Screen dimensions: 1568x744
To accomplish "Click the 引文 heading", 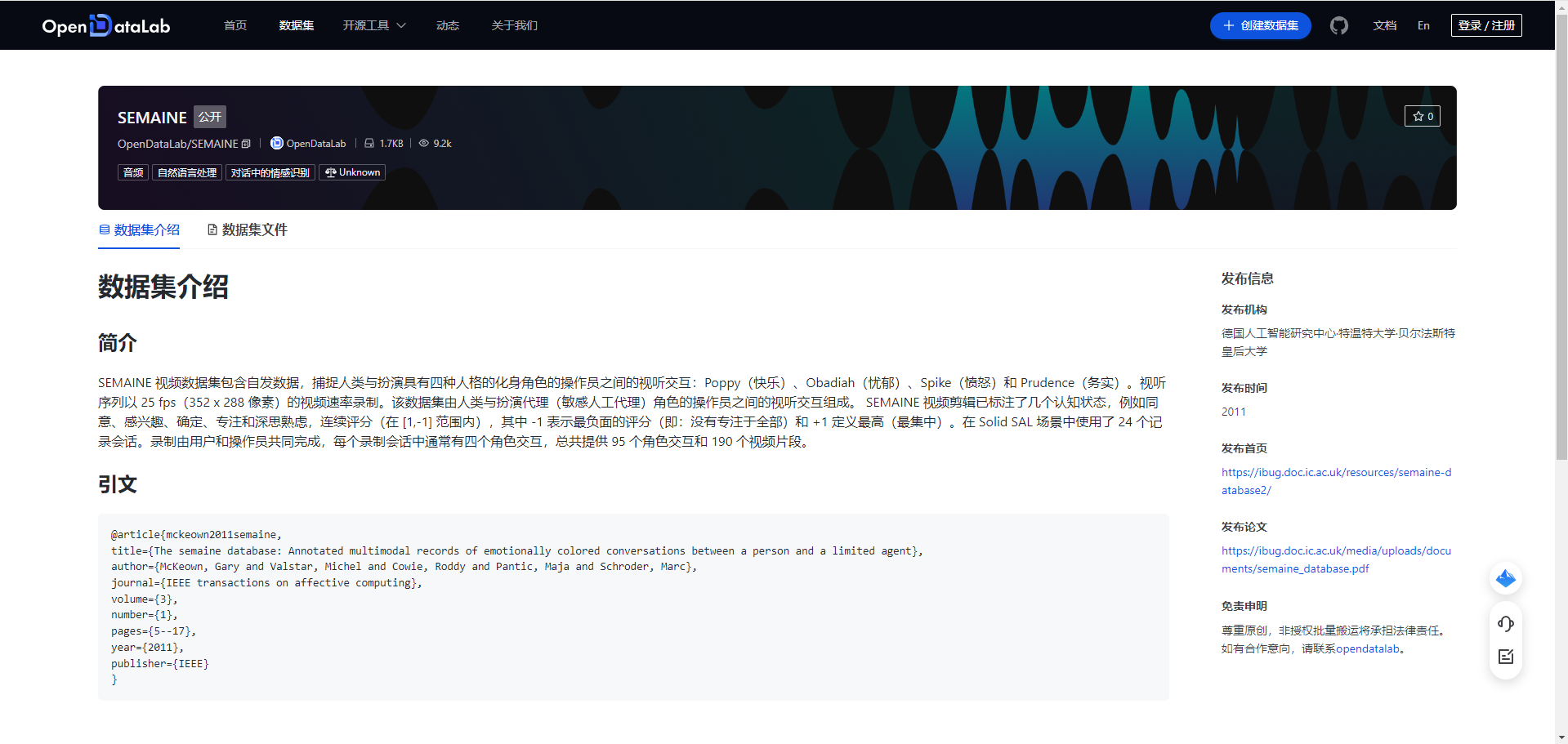I will [118, 484].
